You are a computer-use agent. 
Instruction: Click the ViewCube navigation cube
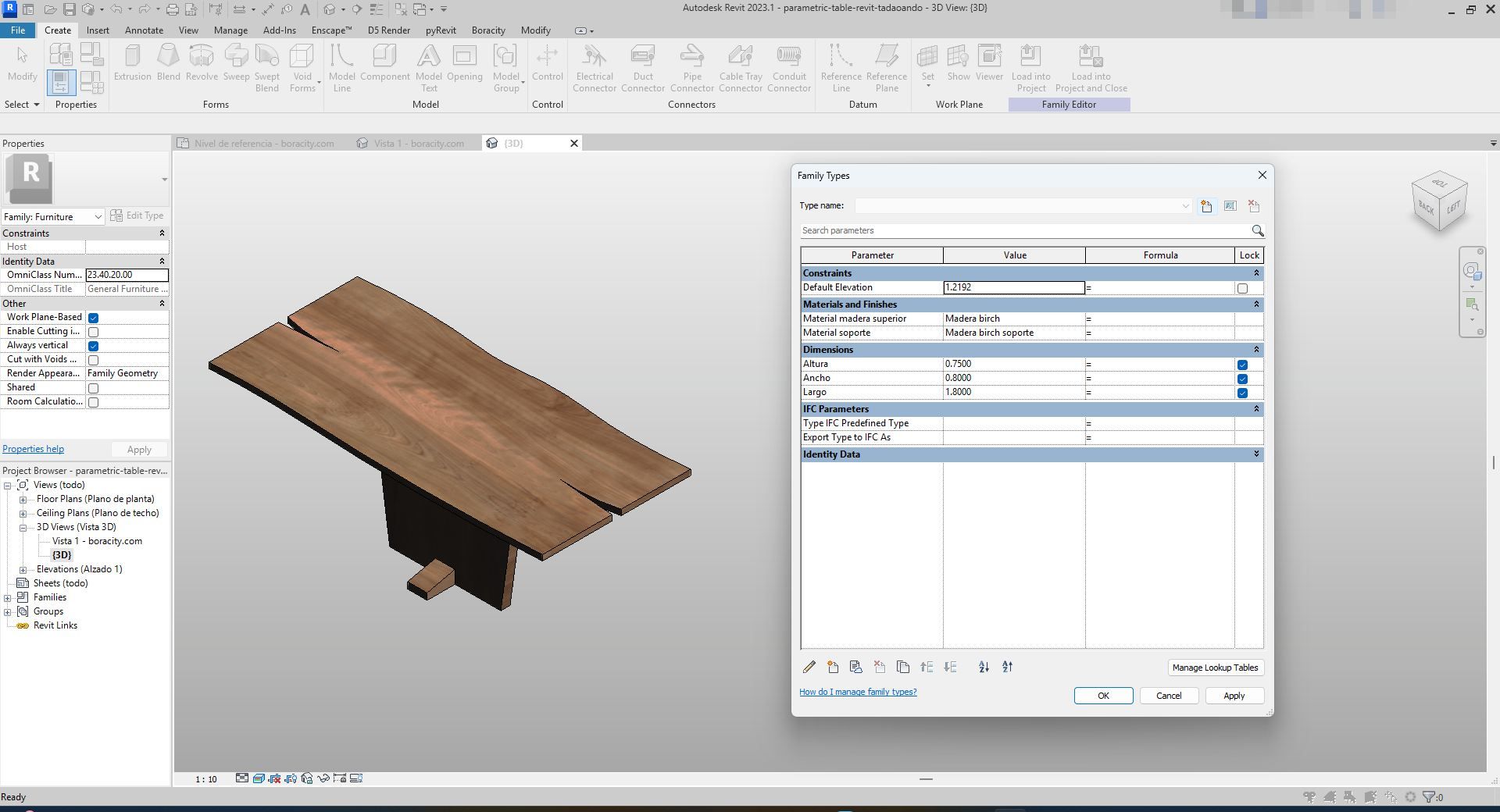click(1439, 201)
